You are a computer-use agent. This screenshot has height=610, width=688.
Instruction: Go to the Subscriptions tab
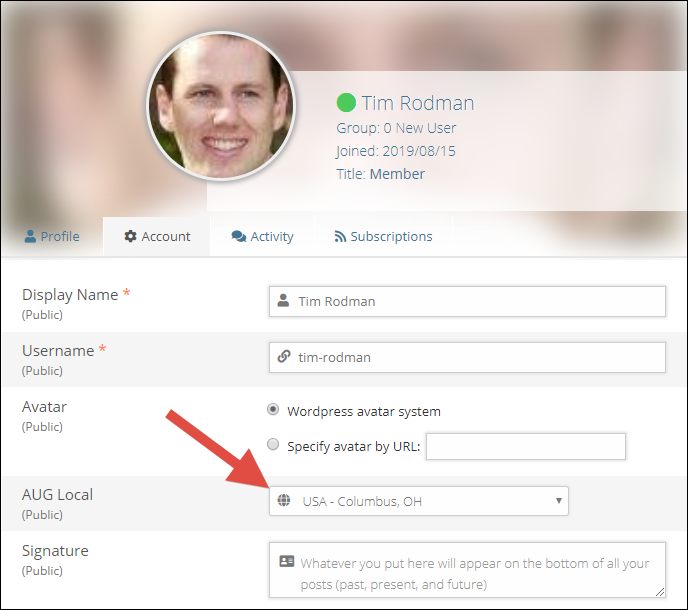383,237
